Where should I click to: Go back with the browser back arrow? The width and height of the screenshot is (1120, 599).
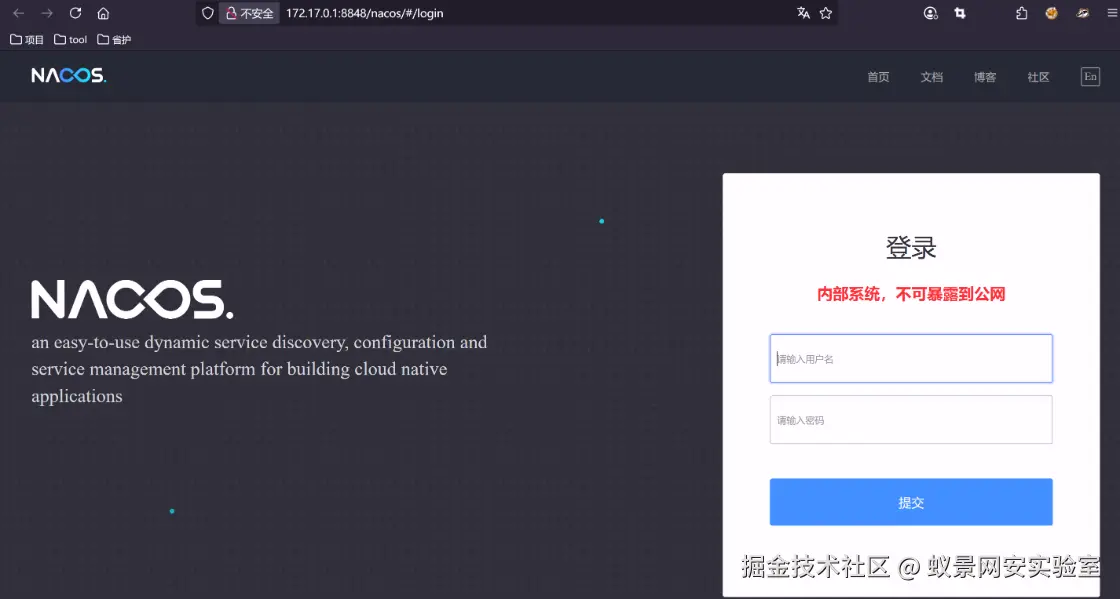19,14
